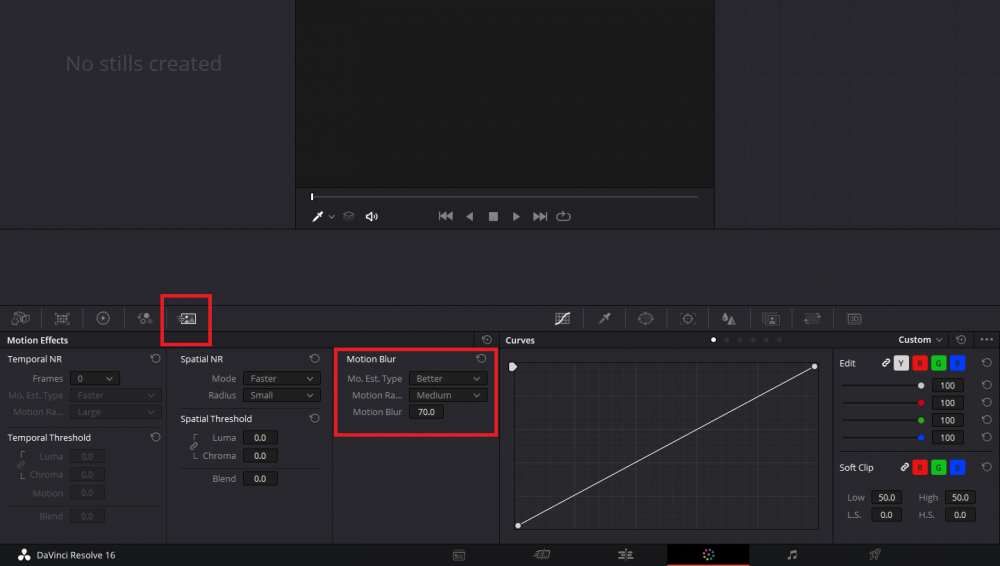Open the Motion Effects palette icon
This screenshot has height=566, width=1000.
click(187, 318)
